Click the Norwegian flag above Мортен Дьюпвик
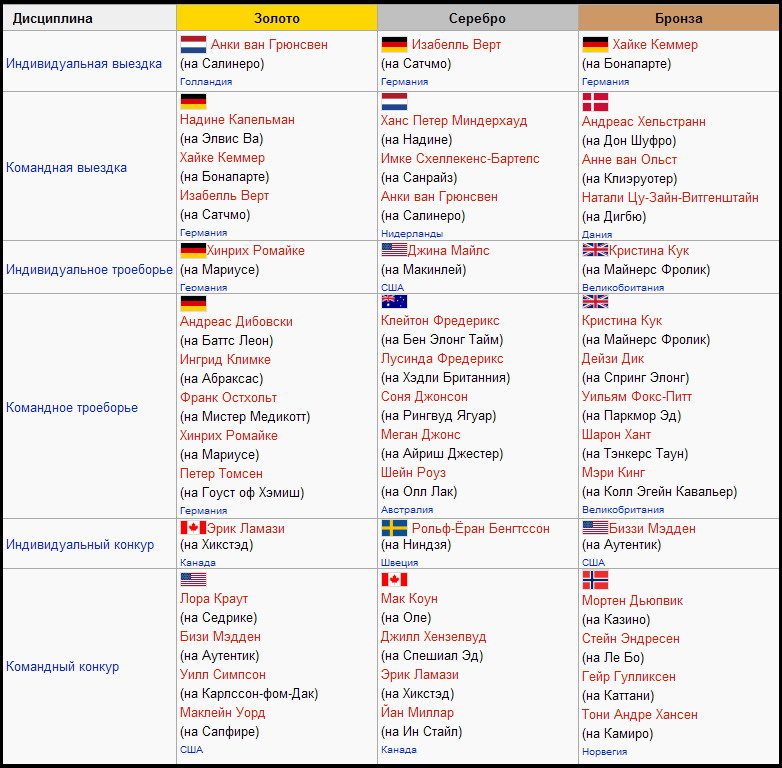 [x=595, y=580]
